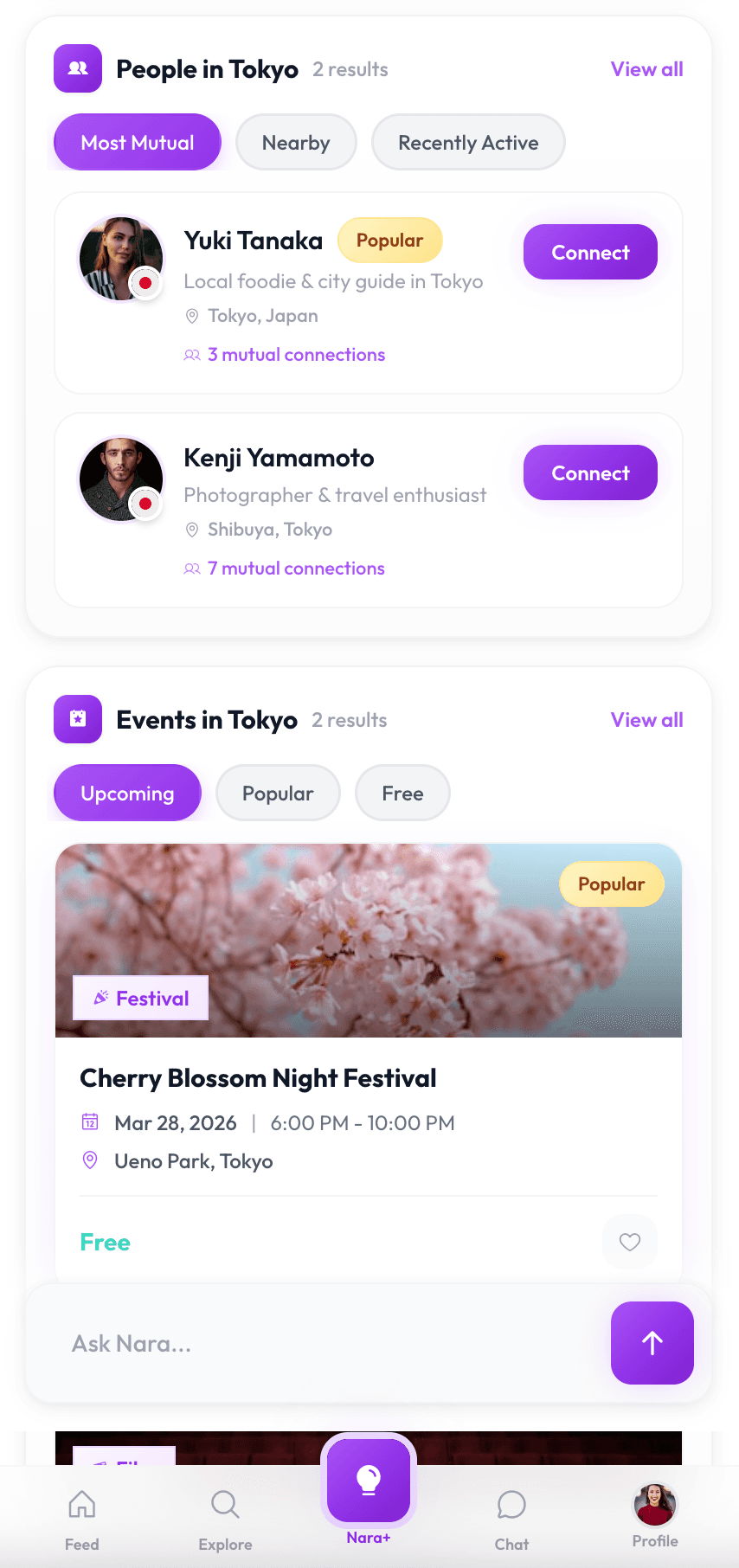Connect with Yuki Tanaka
This screenshot has height=1568, width=739.
point(589,252)
